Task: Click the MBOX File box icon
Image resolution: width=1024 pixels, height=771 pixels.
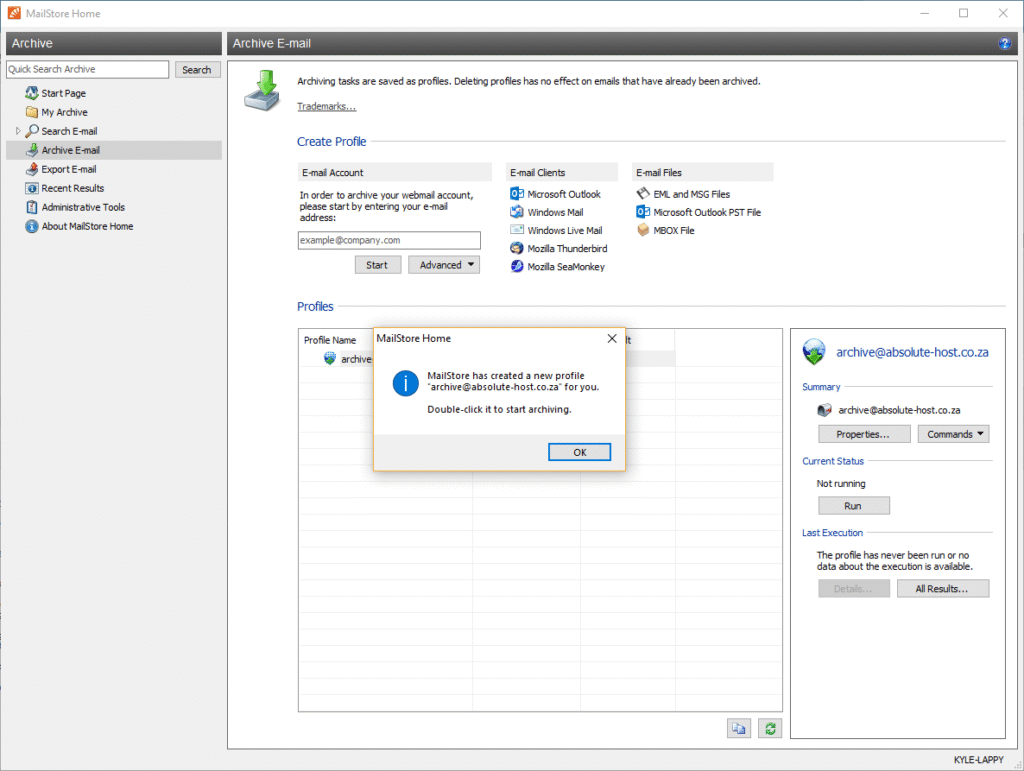Action: point(643,230)
